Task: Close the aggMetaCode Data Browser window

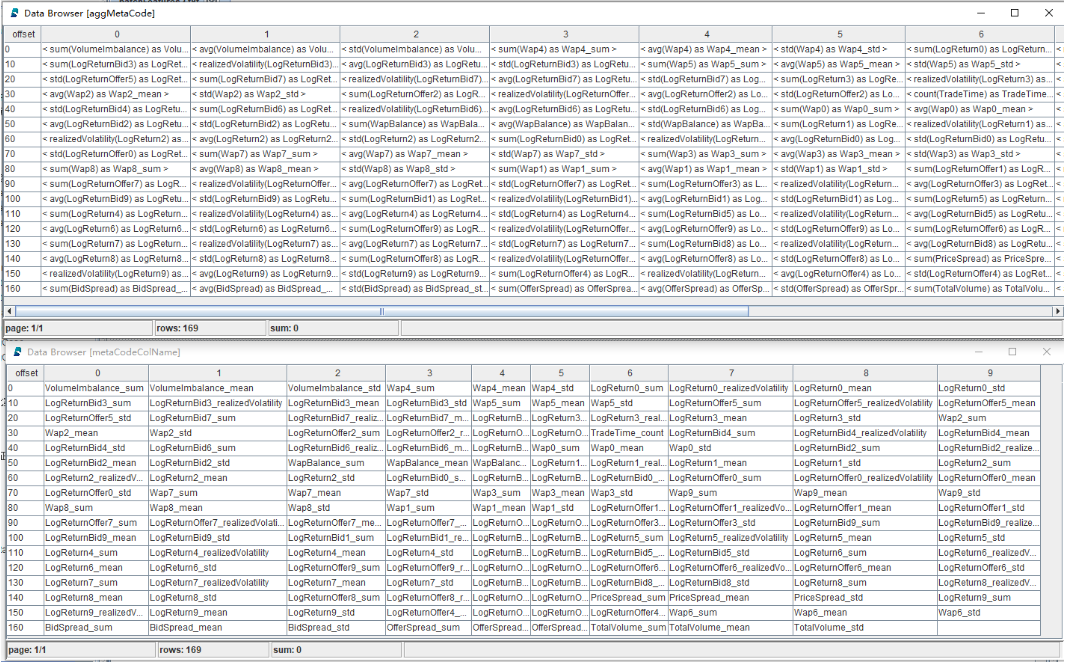Action: pos(1049,13)
